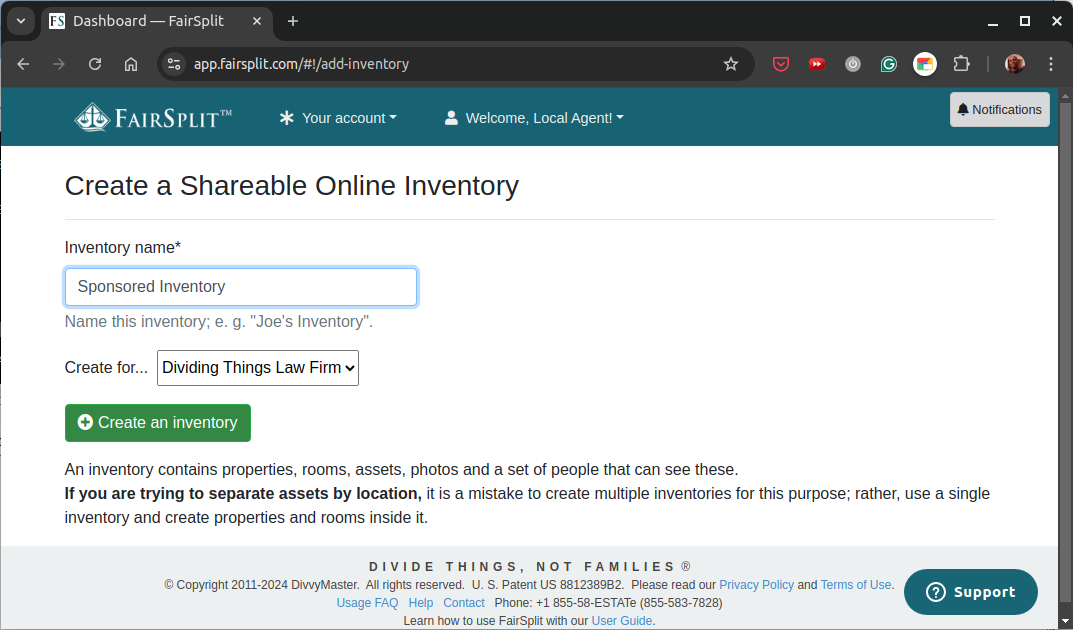
Task: Click the bell icon in Notifications
Action: (x=963, y=109)
